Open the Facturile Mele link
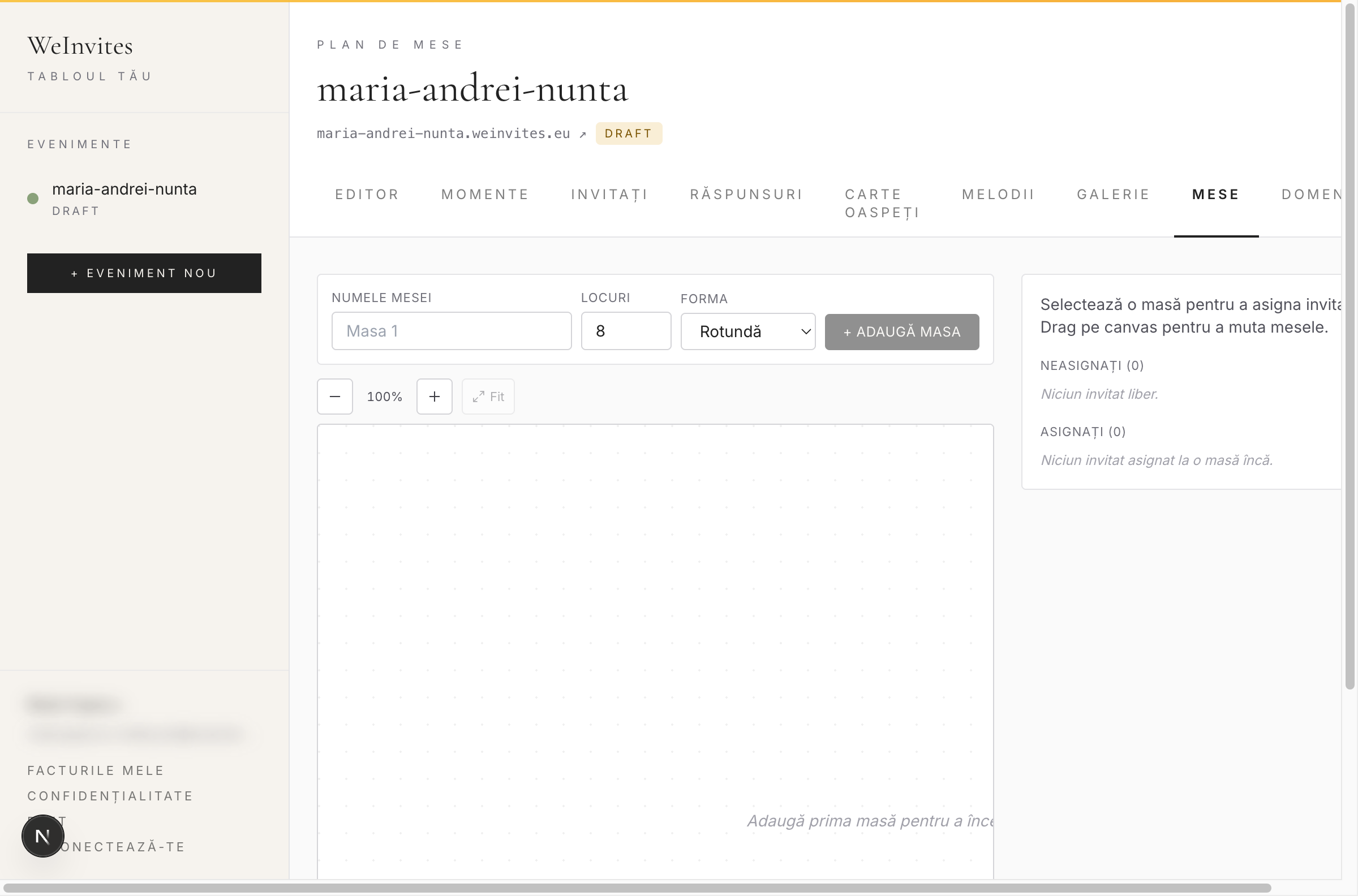The height and width of the screenshot is (896, 1358). (96, 770)
